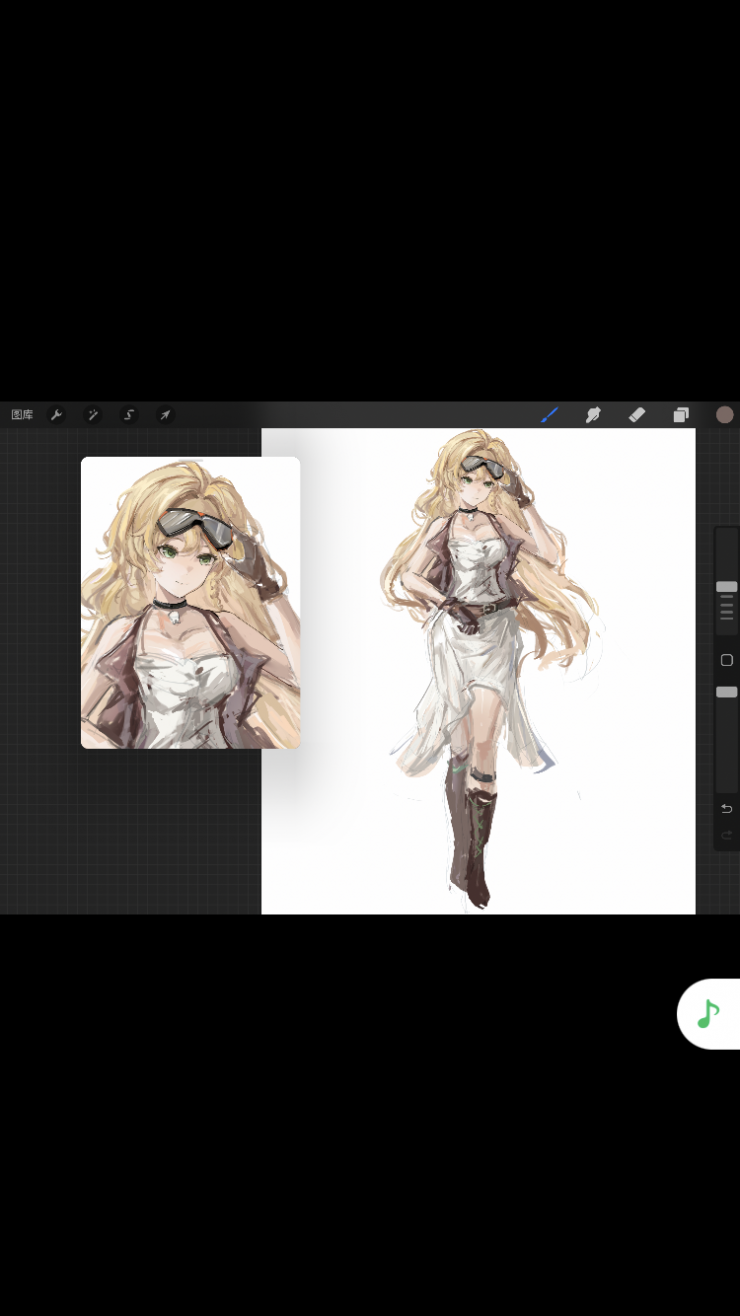Image resolution: width=740 pixels, height=1316 pixels.
Task: Open the active color swatch
Action: [x=725, y=415]
